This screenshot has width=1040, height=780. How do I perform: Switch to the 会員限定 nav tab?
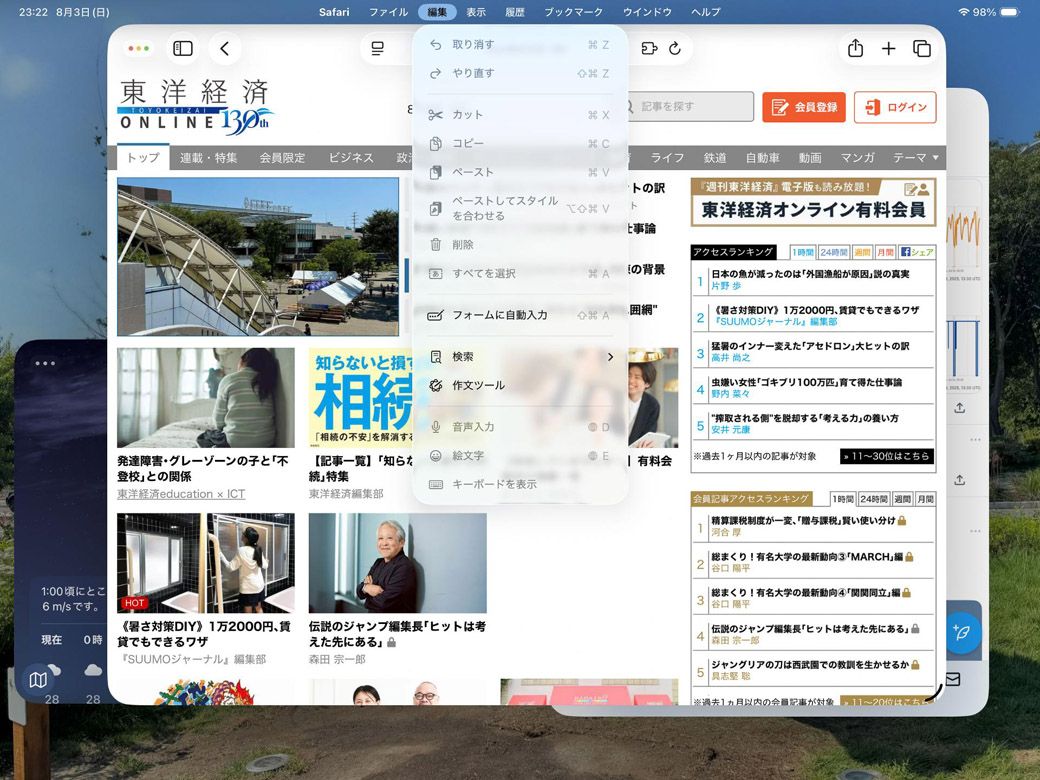point(282,158)
